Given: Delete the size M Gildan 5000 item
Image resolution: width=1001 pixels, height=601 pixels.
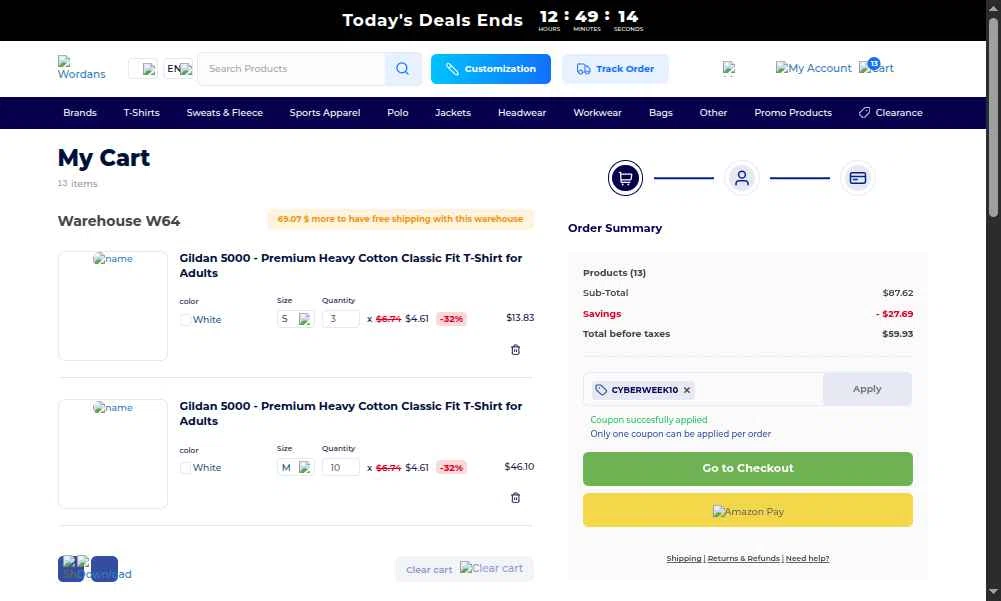Looking at the screenshot, I should tap(515, 498).
